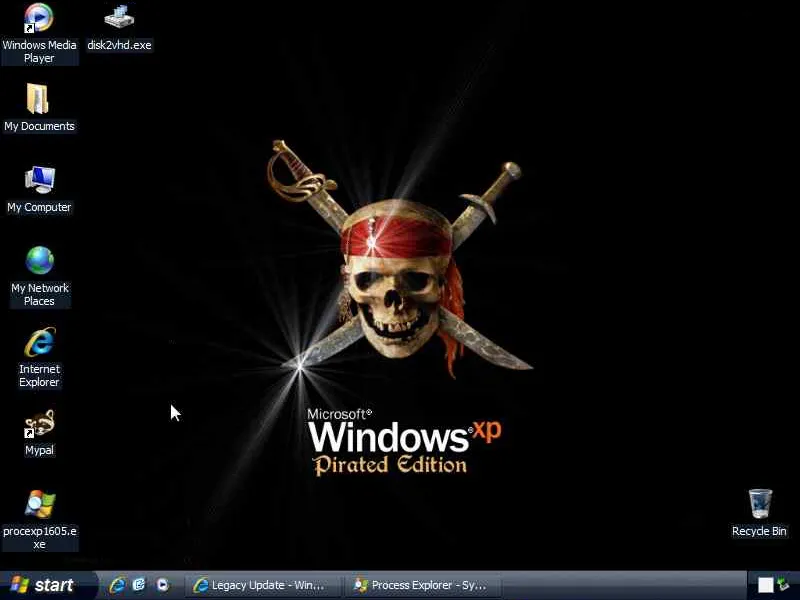Click the white square system tray icon
This screenshot has height=600, width=800.
(x=765, y=585)
